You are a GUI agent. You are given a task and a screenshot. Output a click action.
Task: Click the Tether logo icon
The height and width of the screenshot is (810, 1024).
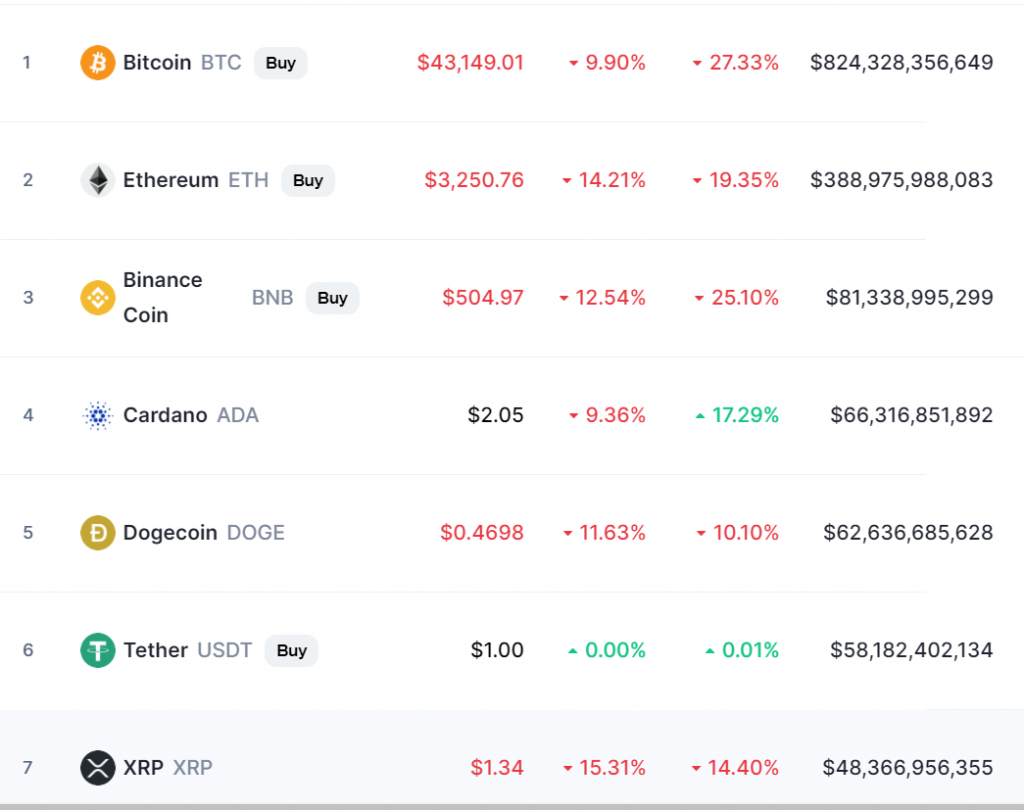98,650
